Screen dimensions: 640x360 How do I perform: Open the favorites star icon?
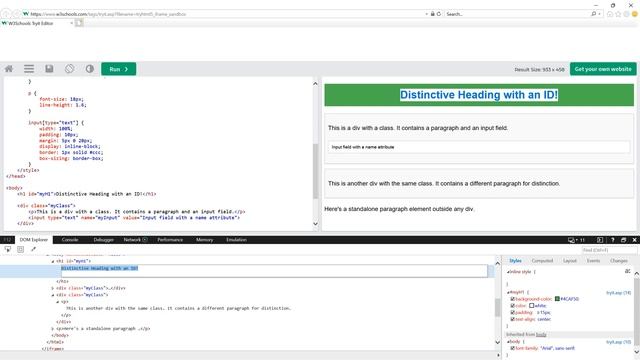618,14
